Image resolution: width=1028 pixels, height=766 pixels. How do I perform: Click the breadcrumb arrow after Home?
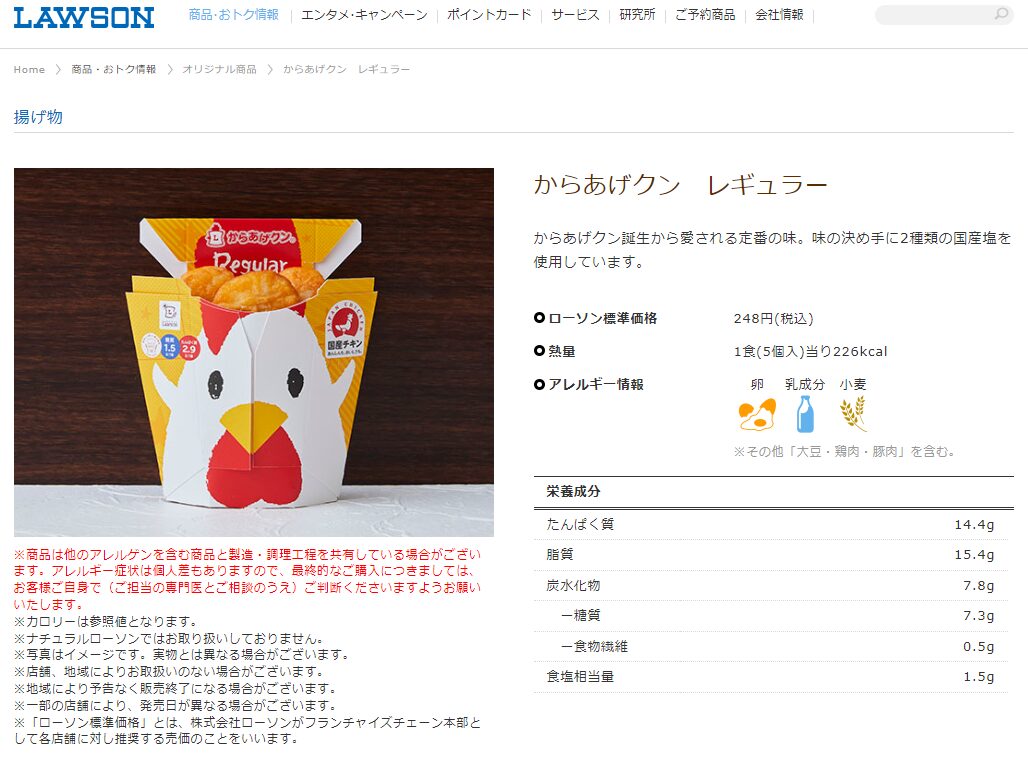point(58,70)
